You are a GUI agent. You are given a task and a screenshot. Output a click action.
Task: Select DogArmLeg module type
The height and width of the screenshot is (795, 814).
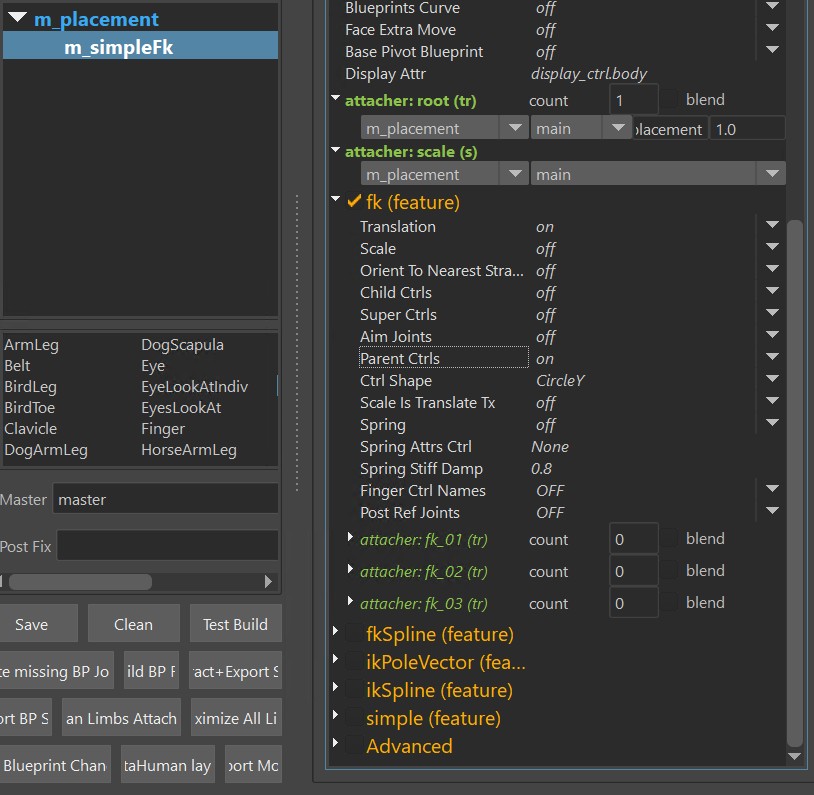[46, 450]
